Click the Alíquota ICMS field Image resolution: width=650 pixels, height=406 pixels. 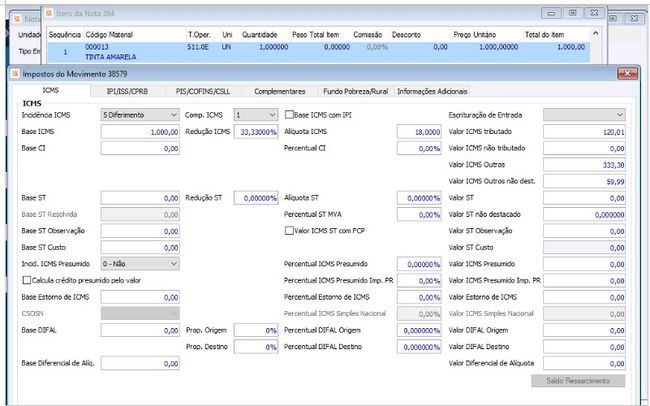pos(419,132)
